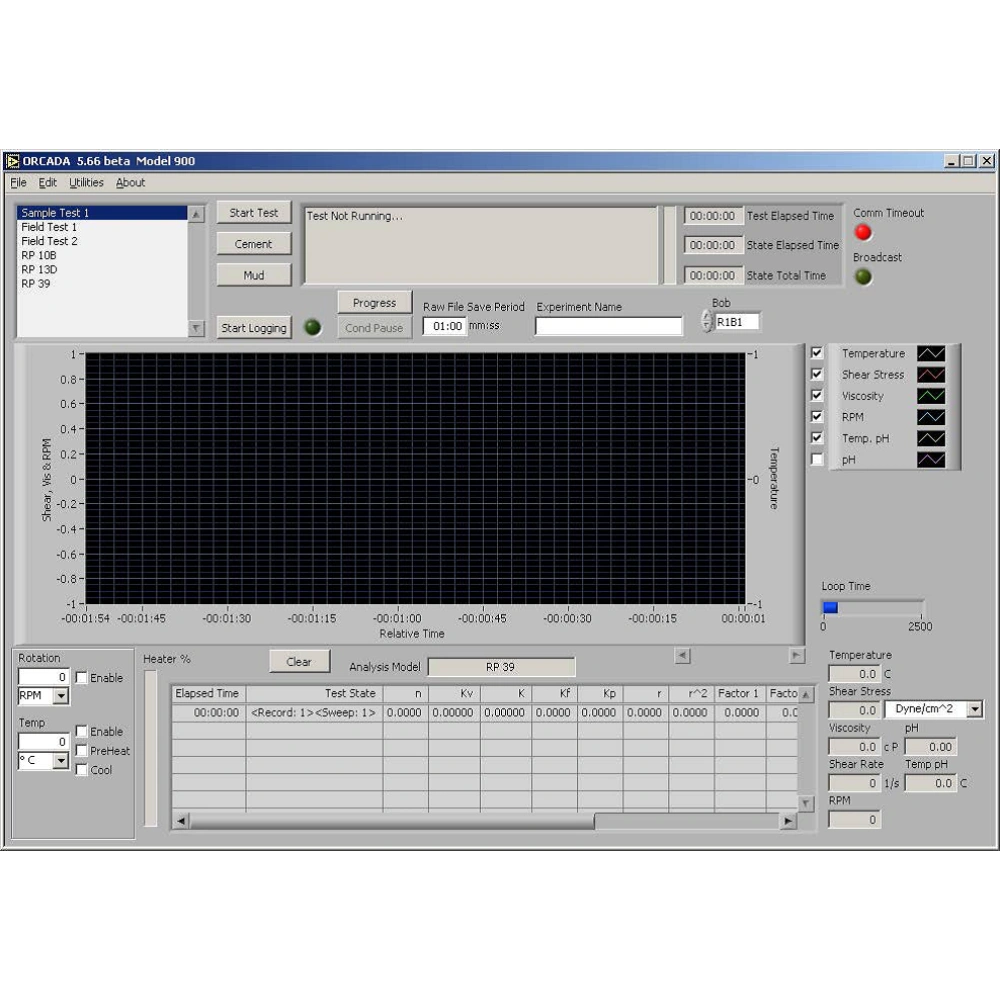Check the pH plot visibility checkbox
The height and width of the screenshot is (1000, 1000).
(x=817, y=459)
